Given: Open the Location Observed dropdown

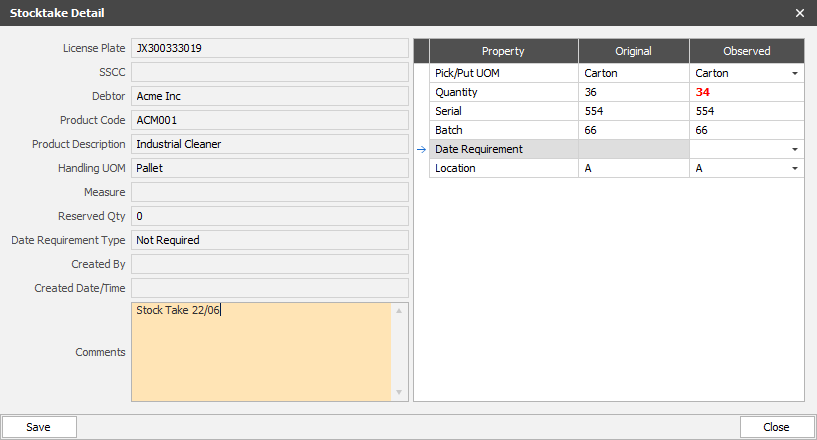Looking at the screenshot, I should click(x=795, y=168).
